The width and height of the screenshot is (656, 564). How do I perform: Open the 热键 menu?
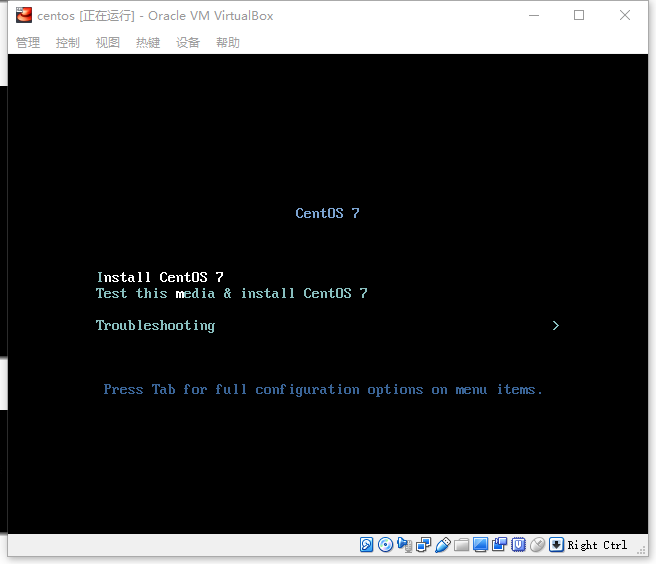pos(148,43)
